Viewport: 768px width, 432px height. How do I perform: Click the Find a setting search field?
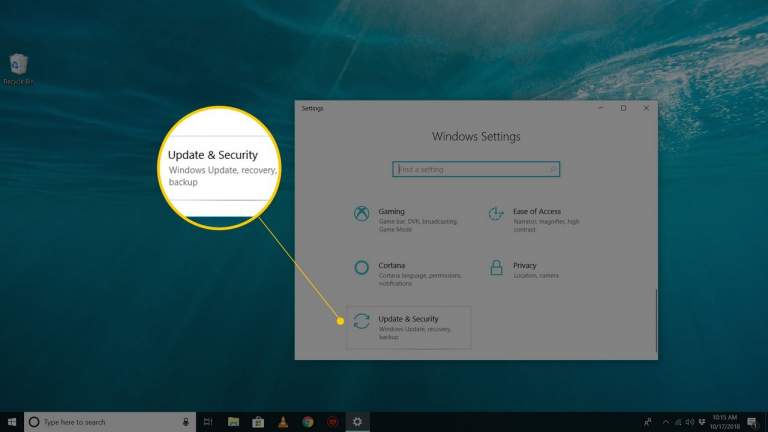point(476,169)
